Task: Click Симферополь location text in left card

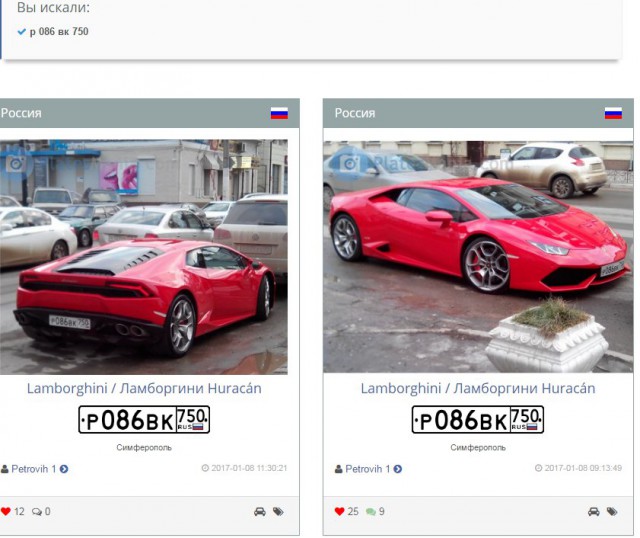Action: pyautogui.click(x=144, y=448)
